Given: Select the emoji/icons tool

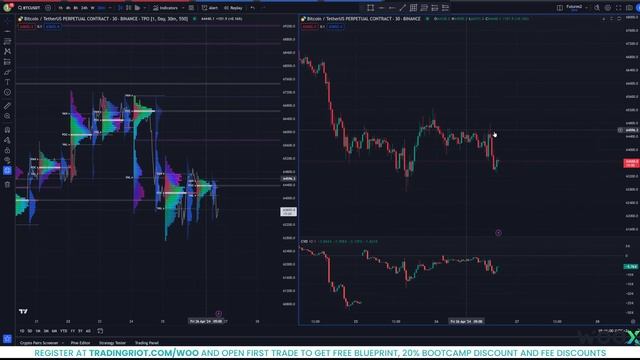Looking at the screenshot, I should [7, 92].
